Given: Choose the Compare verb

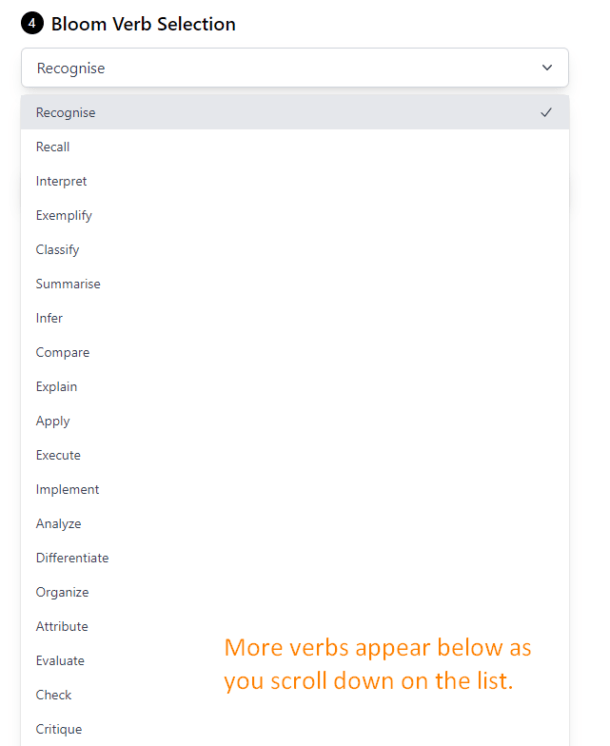Looking at the screenshot, I should click(62, 352).
